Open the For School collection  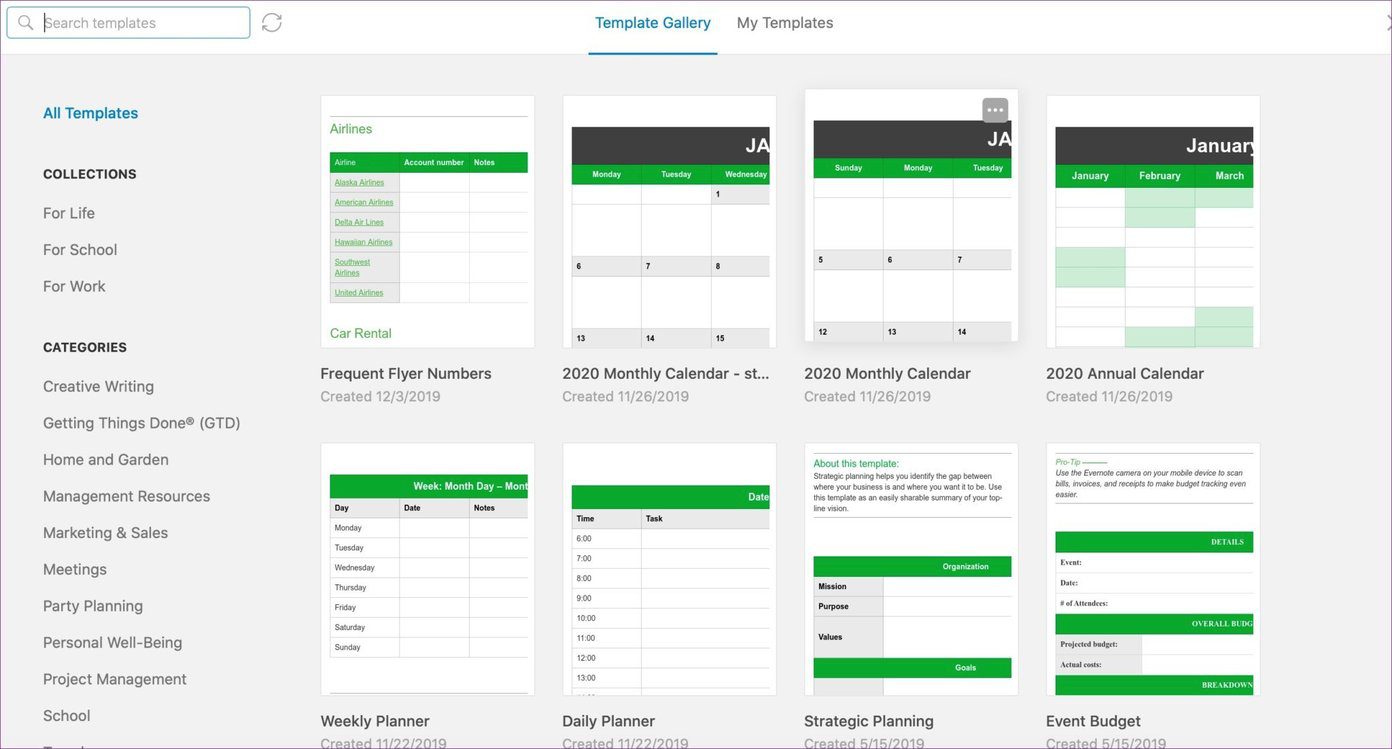click(x=80, y=250)
